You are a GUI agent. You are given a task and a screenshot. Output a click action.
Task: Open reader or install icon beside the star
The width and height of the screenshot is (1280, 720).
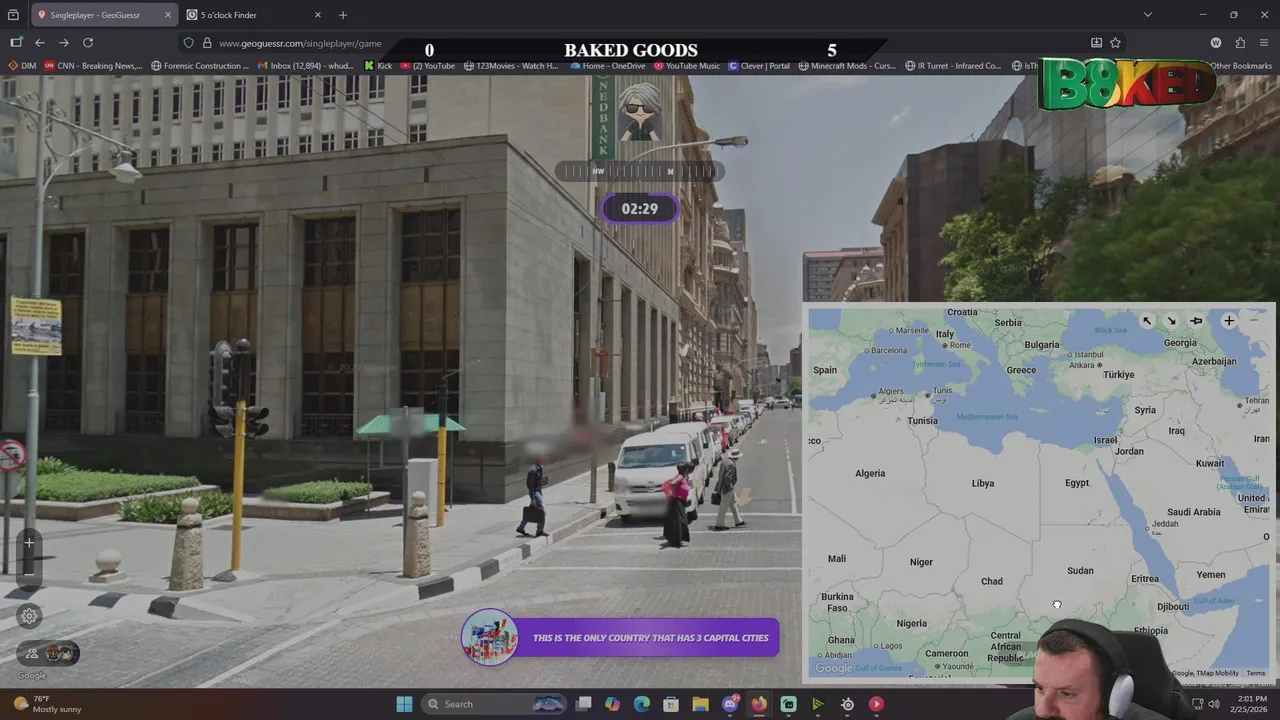[x=1096, y=43]
